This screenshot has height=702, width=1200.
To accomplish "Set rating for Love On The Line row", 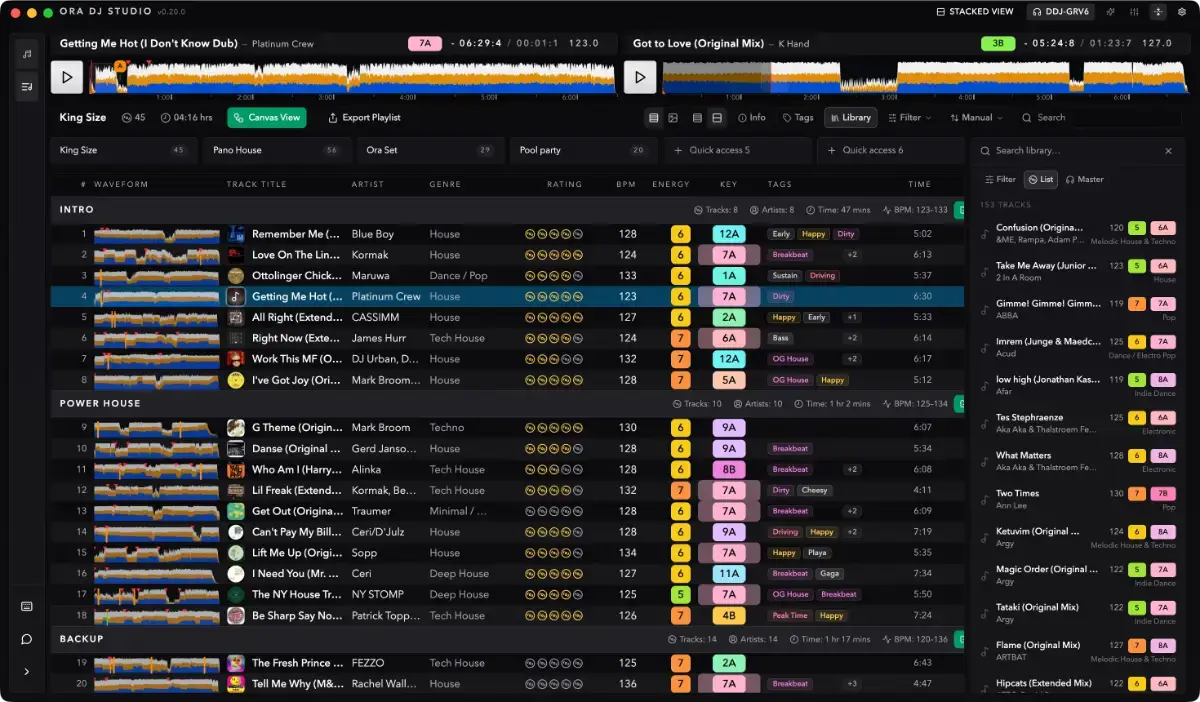I will click(x=554, y=255).
